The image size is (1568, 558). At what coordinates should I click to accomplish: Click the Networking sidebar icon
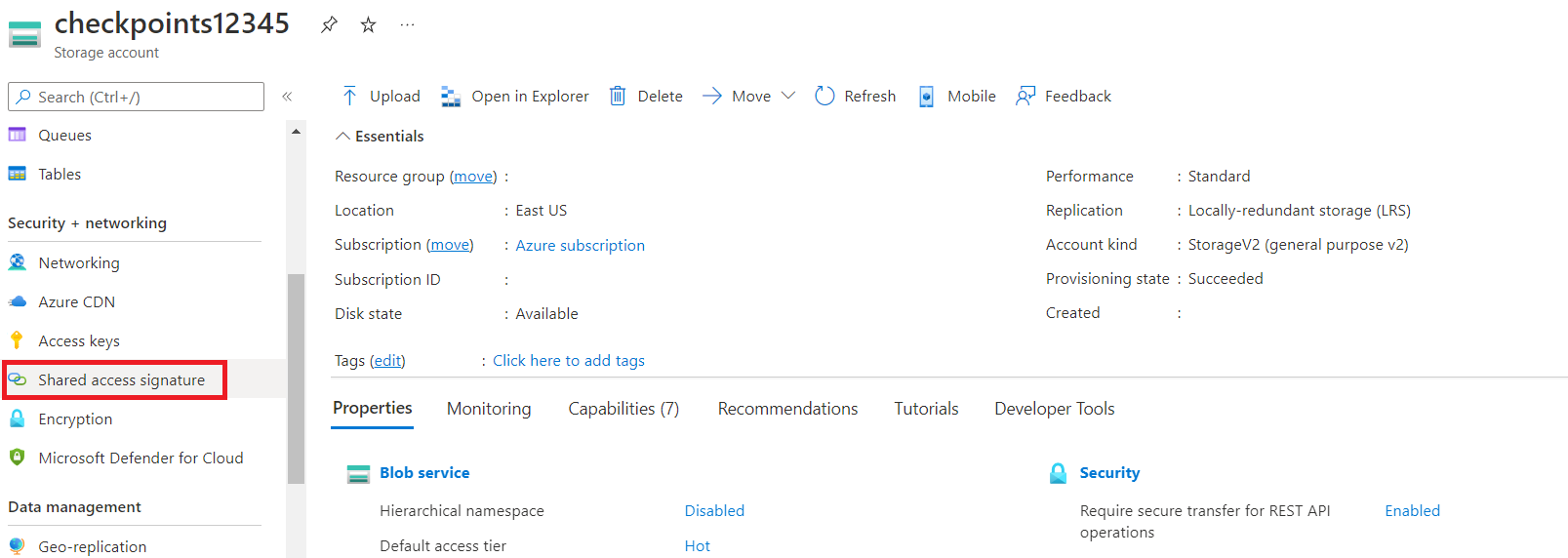(18, 262)
